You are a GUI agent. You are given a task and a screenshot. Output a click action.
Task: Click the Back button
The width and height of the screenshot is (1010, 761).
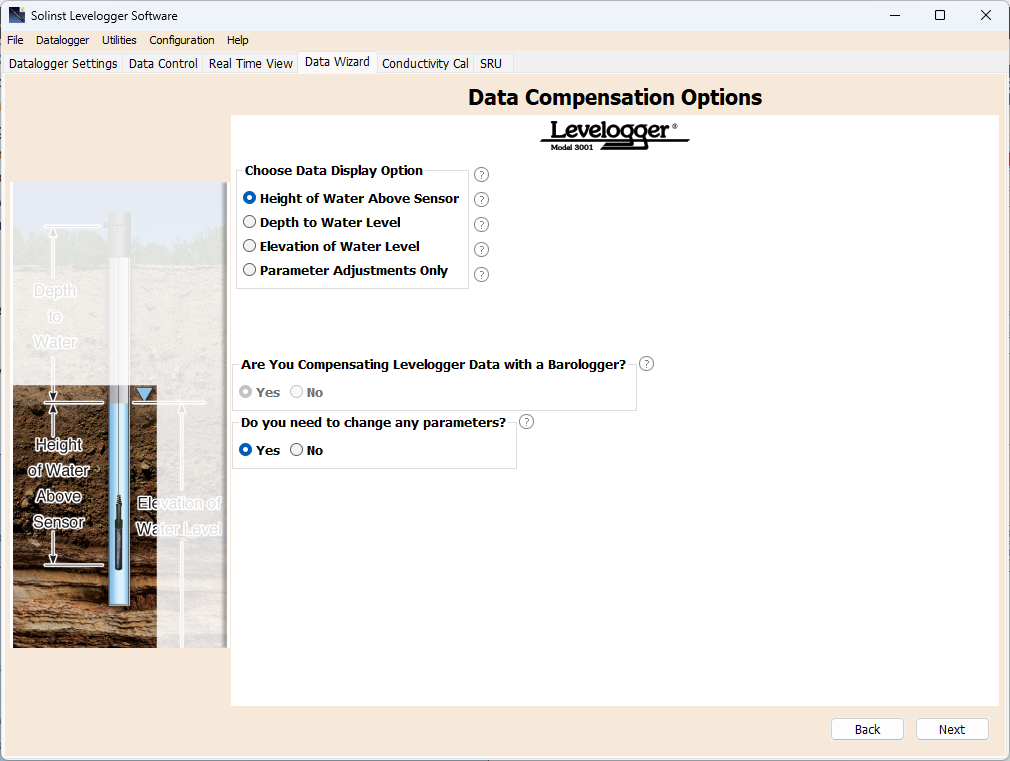867,729
